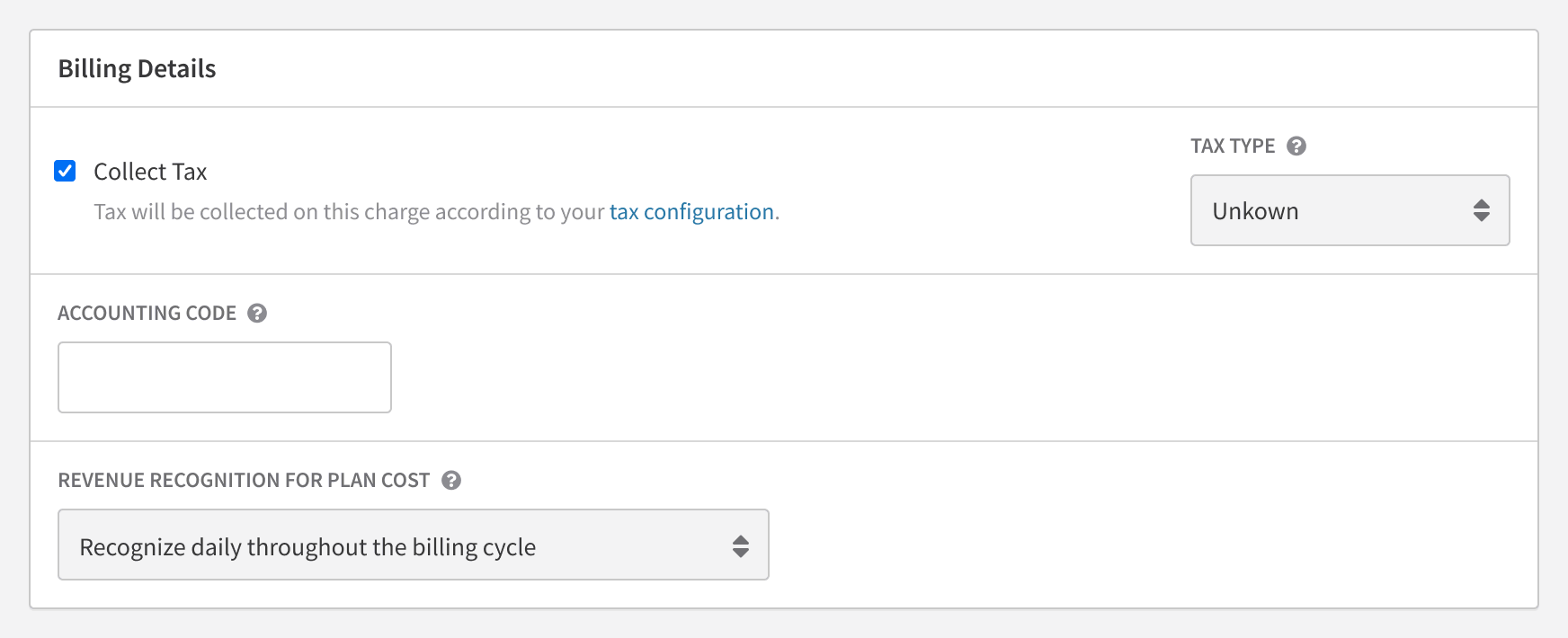Click the Billing Details heading
The width and height of the screenshot is (1568, 638).
(x=137, y=69)
